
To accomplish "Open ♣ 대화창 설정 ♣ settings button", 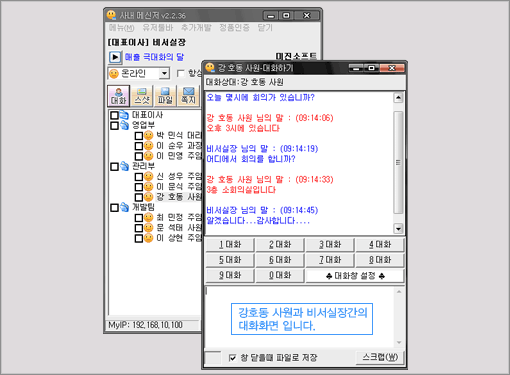I will pos(355,276).
